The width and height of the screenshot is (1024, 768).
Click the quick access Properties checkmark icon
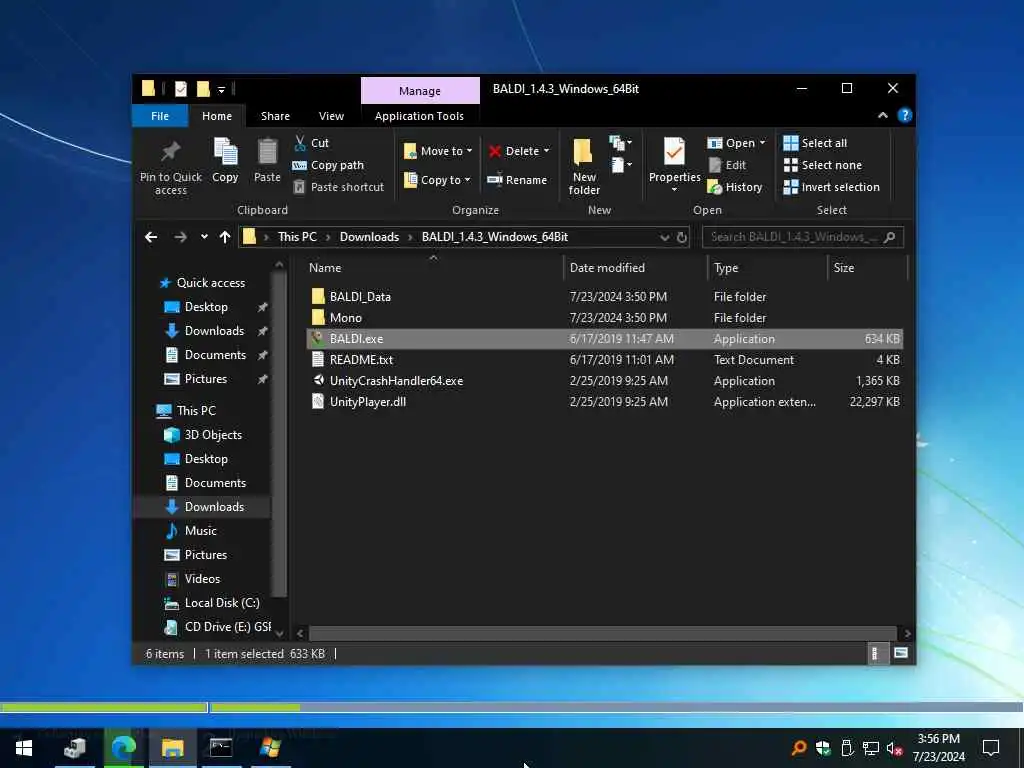click(x=181, y=88)
